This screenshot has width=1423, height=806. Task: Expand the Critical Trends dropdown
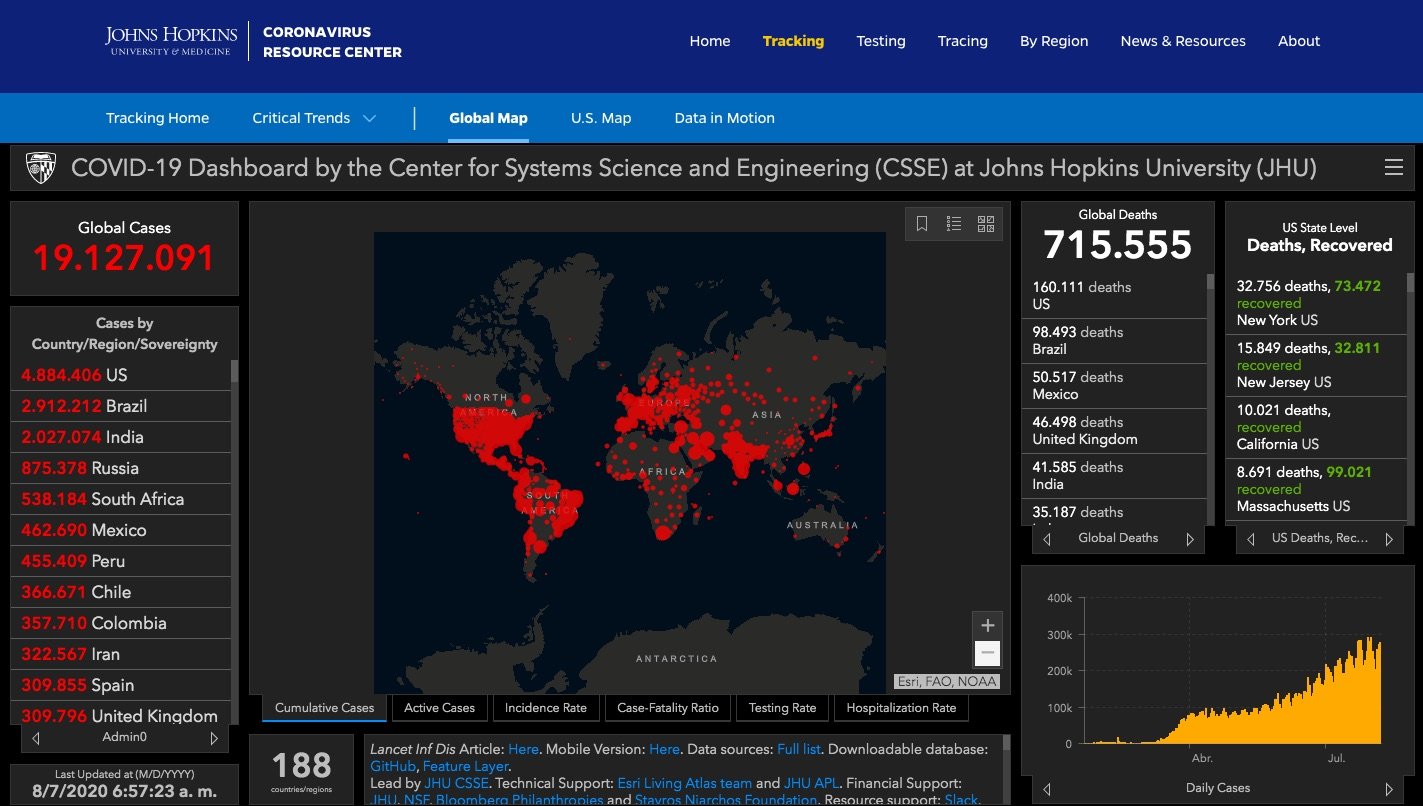click(314, 118)
